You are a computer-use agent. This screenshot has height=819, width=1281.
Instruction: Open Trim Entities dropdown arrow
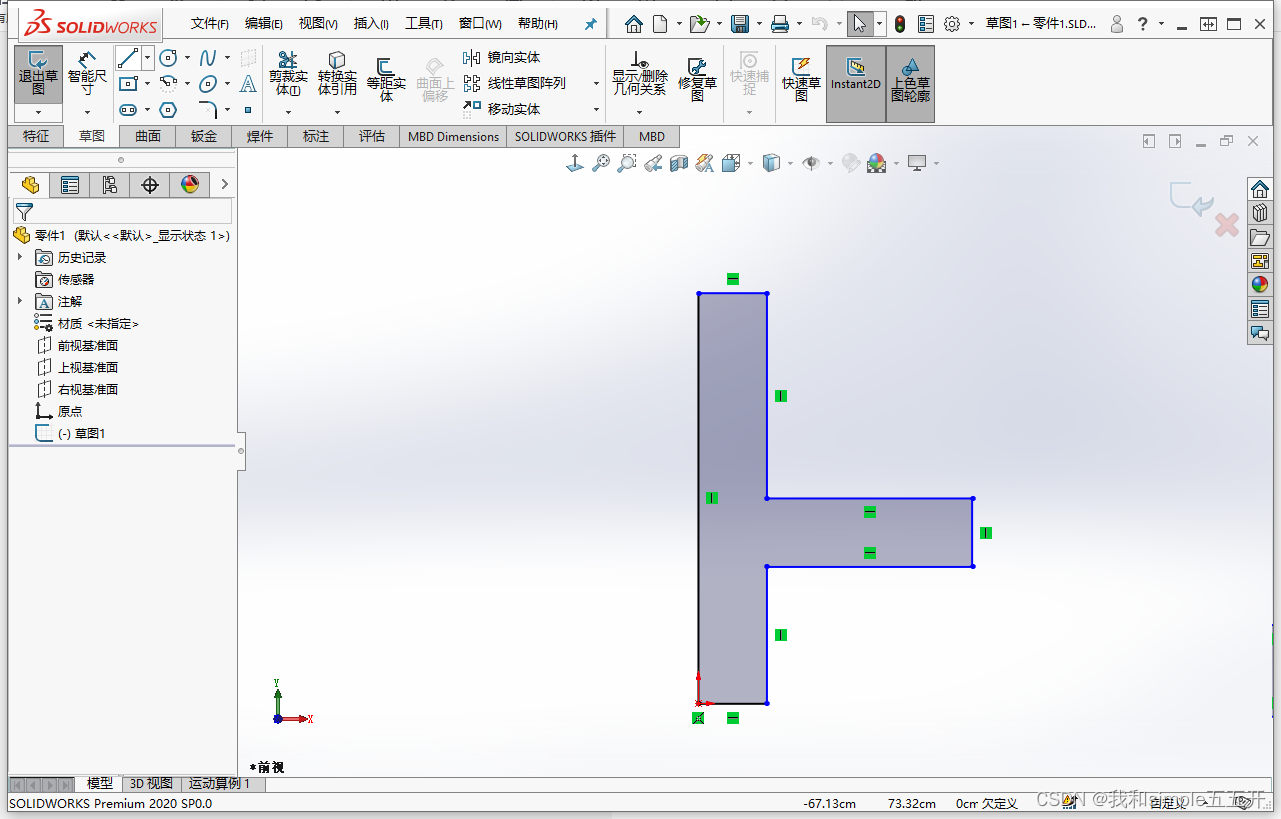[x=288, y=112]
